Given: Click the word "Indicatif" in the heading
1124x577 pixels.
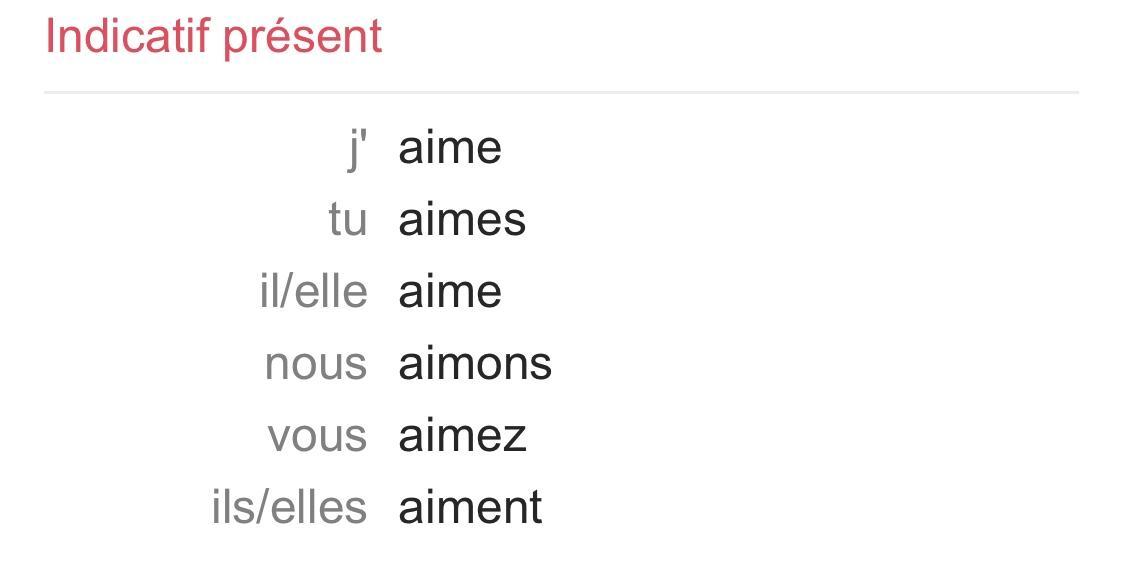Looking at the screenshot, I should [x=127, y=36].
